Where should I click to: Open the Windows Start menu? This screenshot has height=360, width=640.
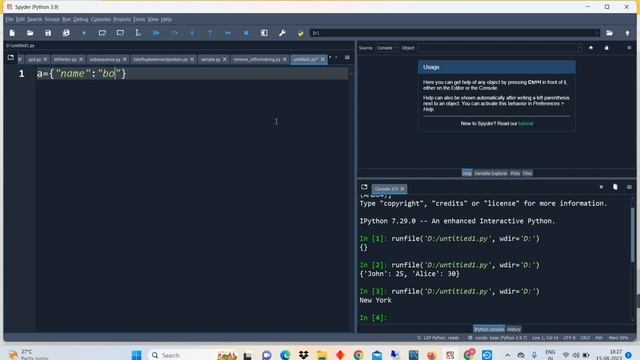tap(136, 355)
